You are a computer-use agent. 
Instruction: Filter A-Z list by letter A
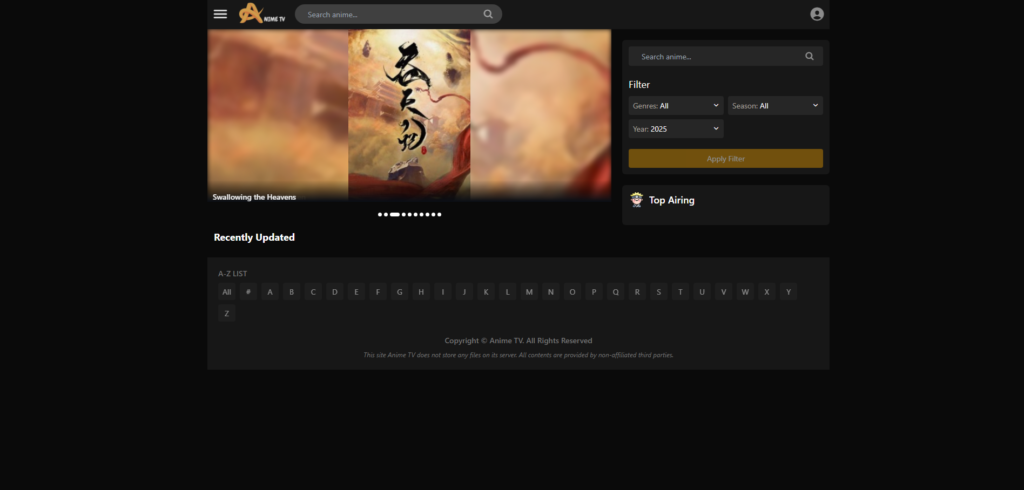coord(270,292)
